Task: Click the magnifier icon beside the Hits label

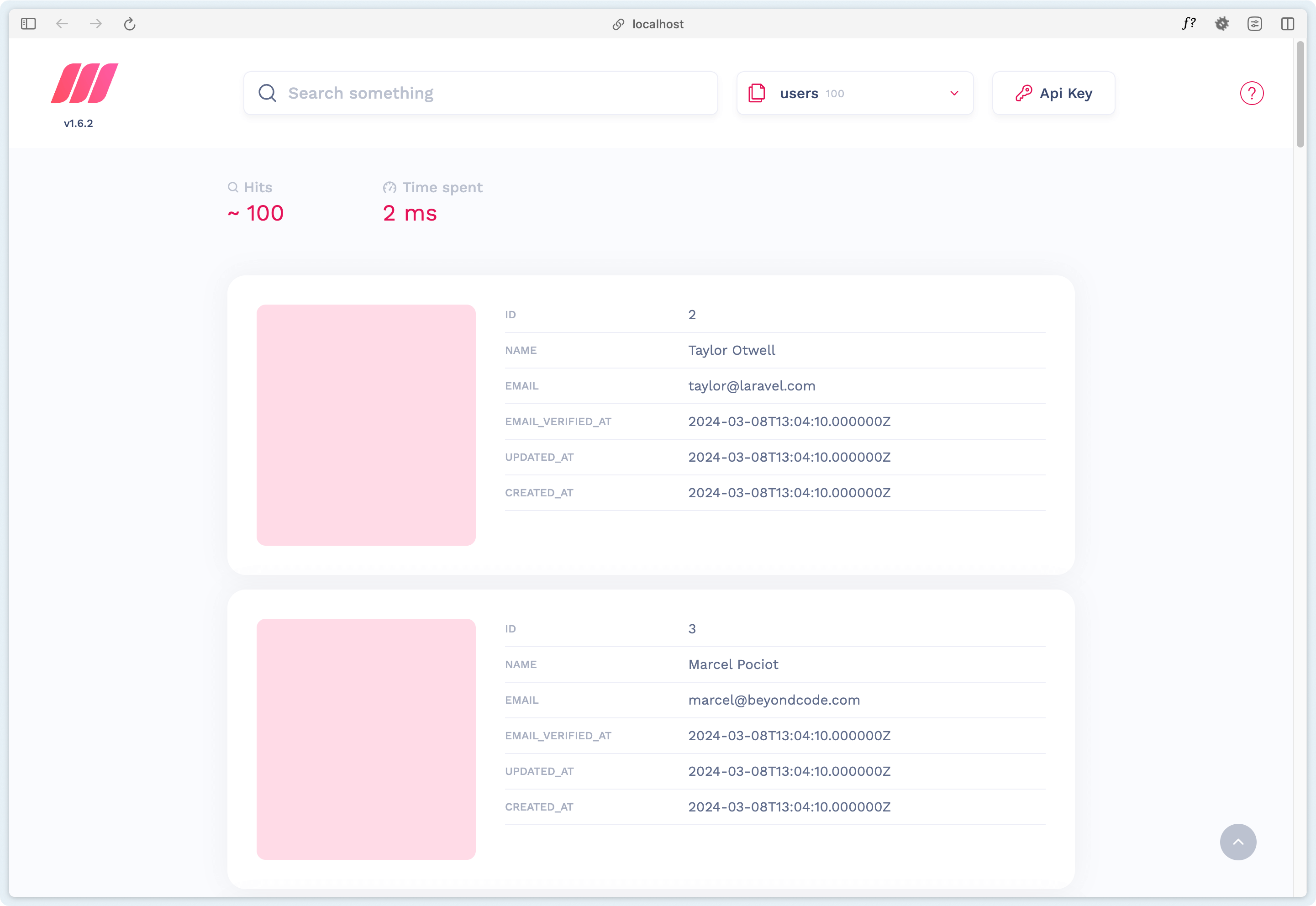Action: (233, 187)
